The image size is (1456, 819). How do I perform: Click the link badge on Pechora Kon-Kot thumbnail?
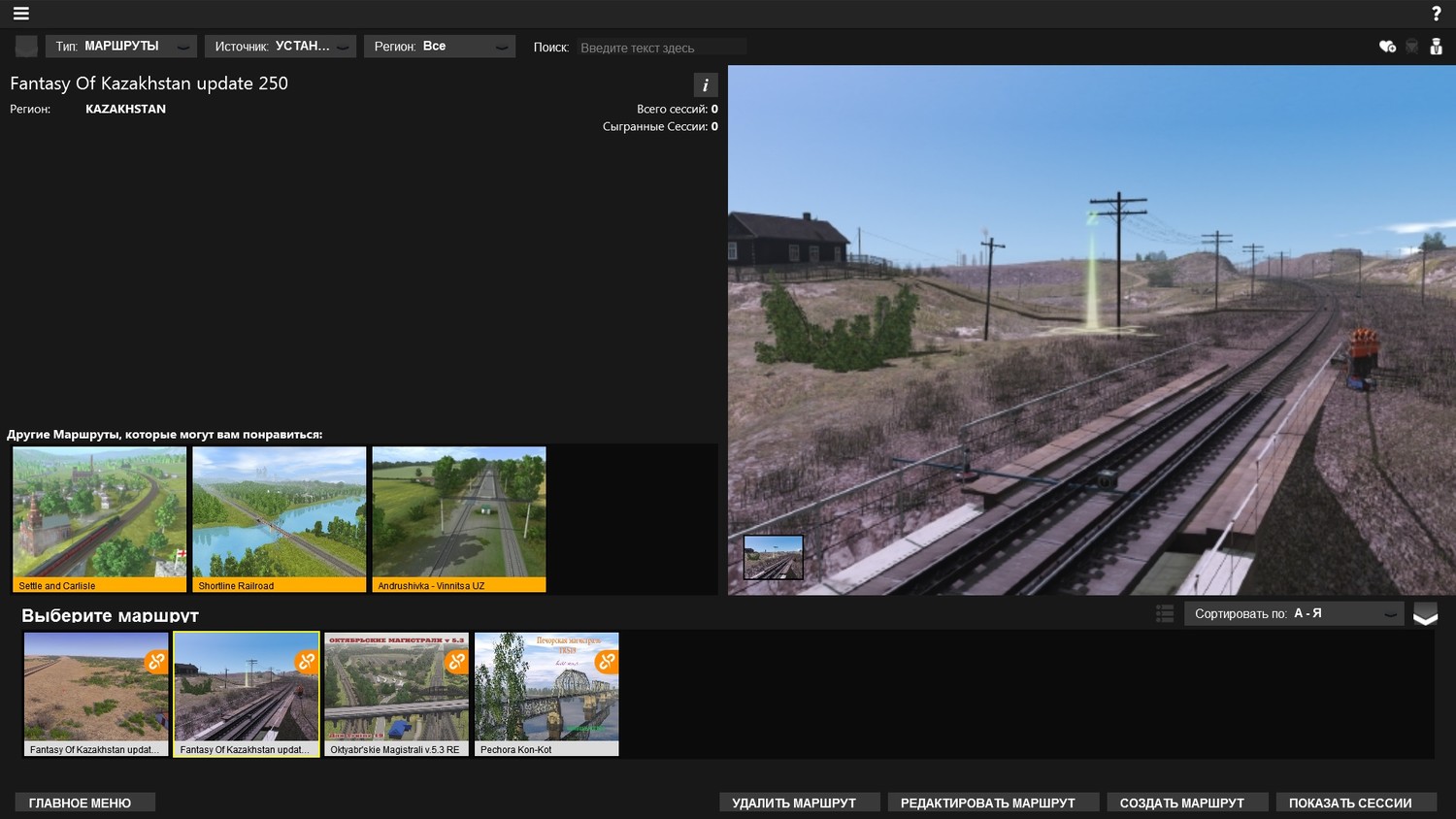click(607, 662)
